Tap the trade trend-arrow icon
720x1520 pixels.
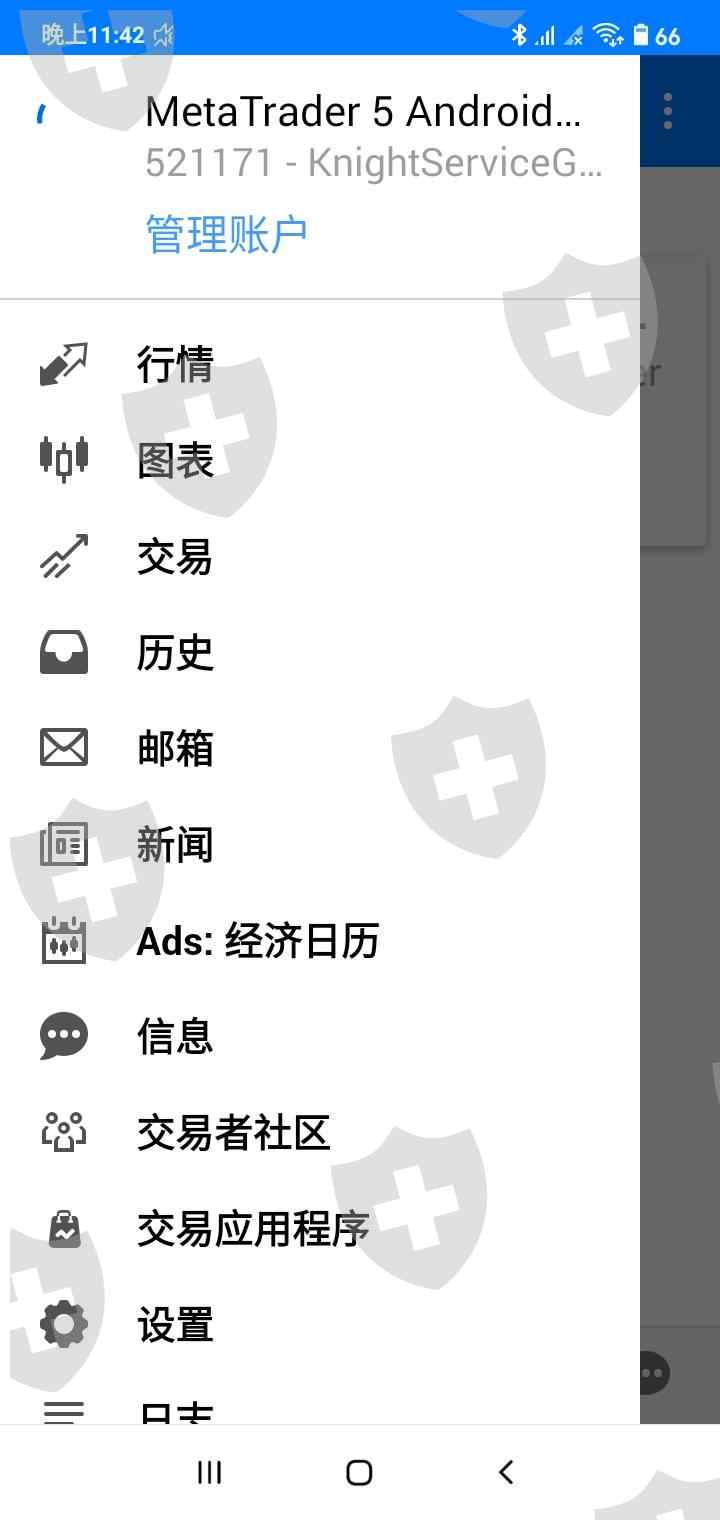[64, 556]
